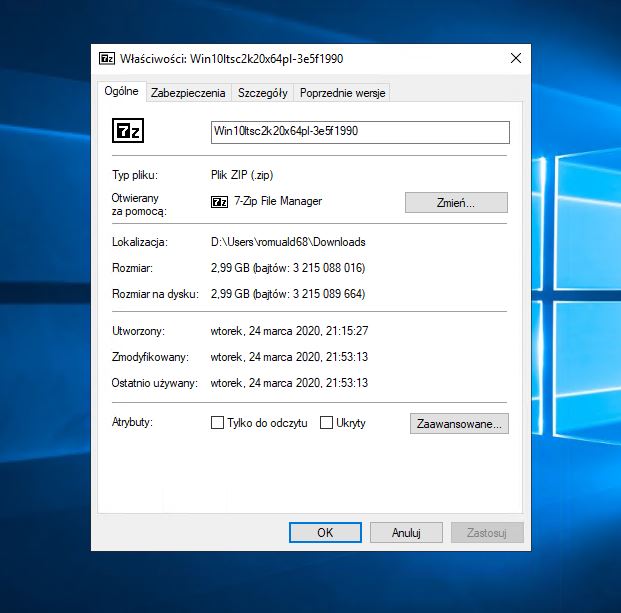Open the Poprzednie wersje tab
Screen dimensions: 621x613
click(342, 93)
